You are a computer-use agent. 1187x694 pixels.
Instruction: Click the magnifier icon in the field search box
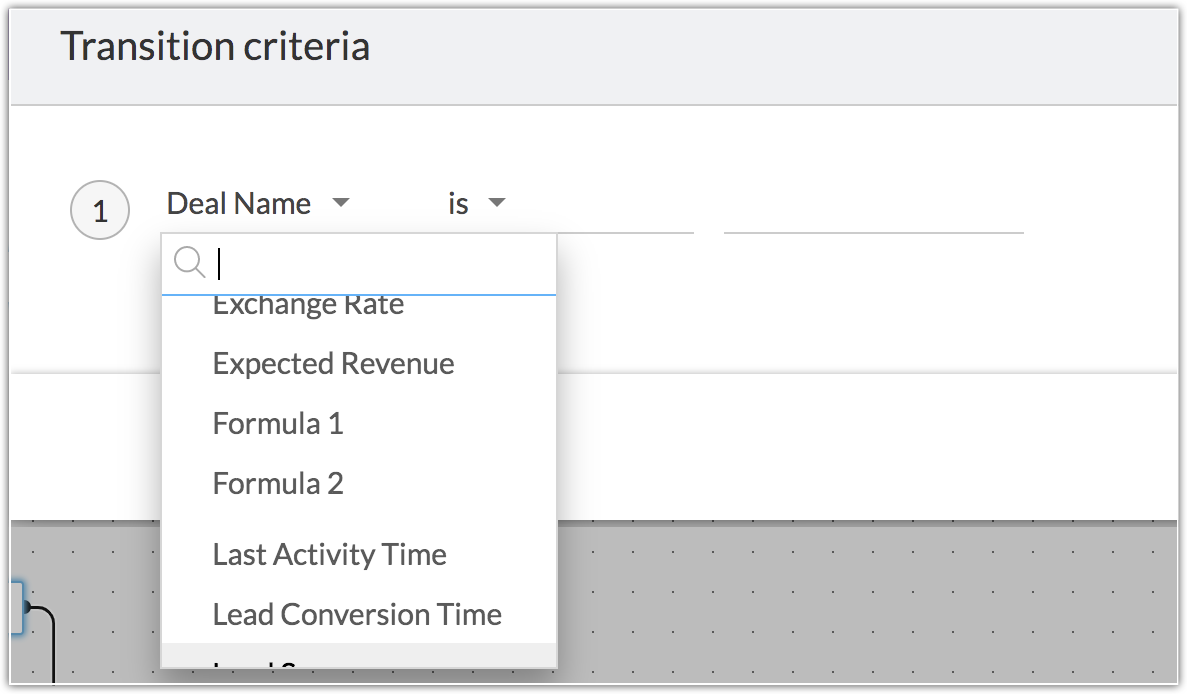coord(189,263)
